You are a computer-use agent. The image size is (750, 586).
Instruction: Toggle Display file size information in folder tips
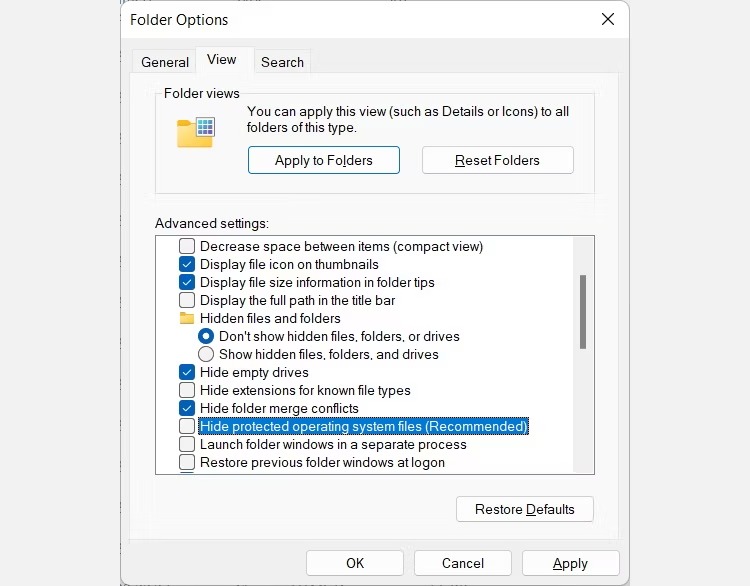coord(187,282)
